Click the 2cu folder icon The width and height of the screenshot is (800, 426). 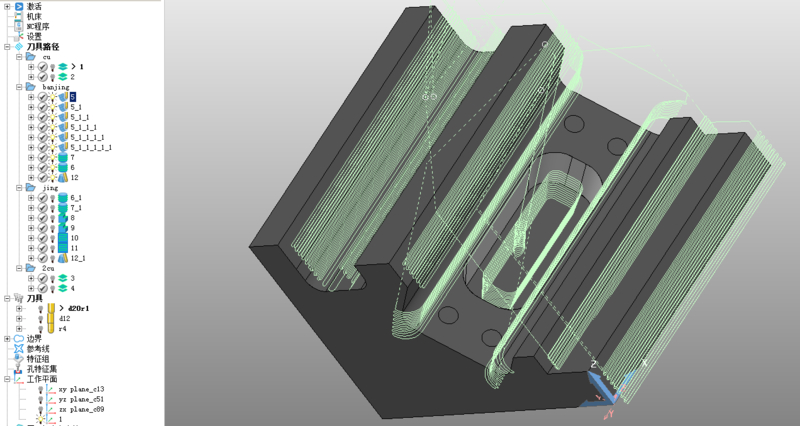[31, 268]
